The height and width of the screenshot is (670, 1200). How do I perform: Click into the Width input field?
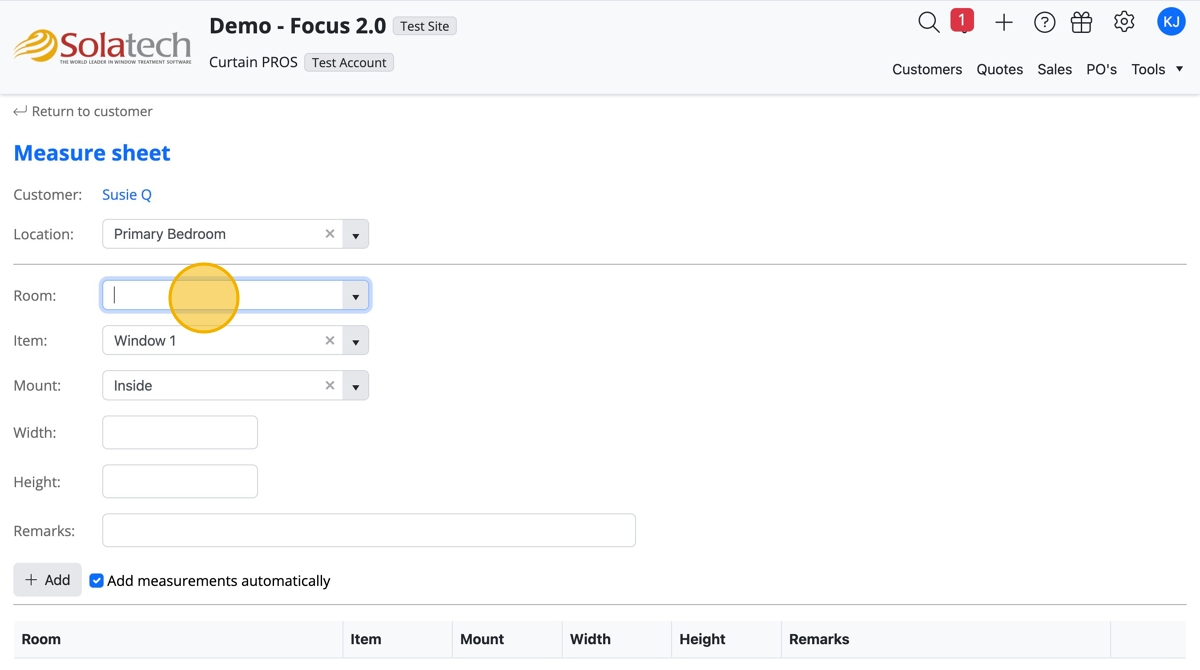coord(180,433)
